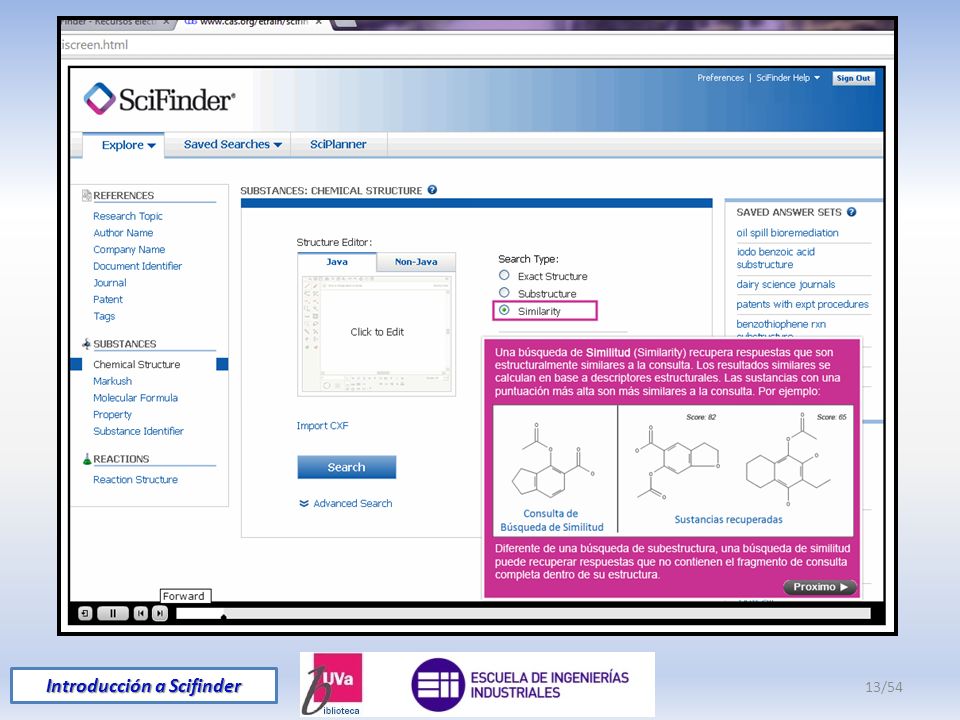Click the Substances section icon
Image resolution: width=960 pixels, height=720 pixels.
(86, 343)
